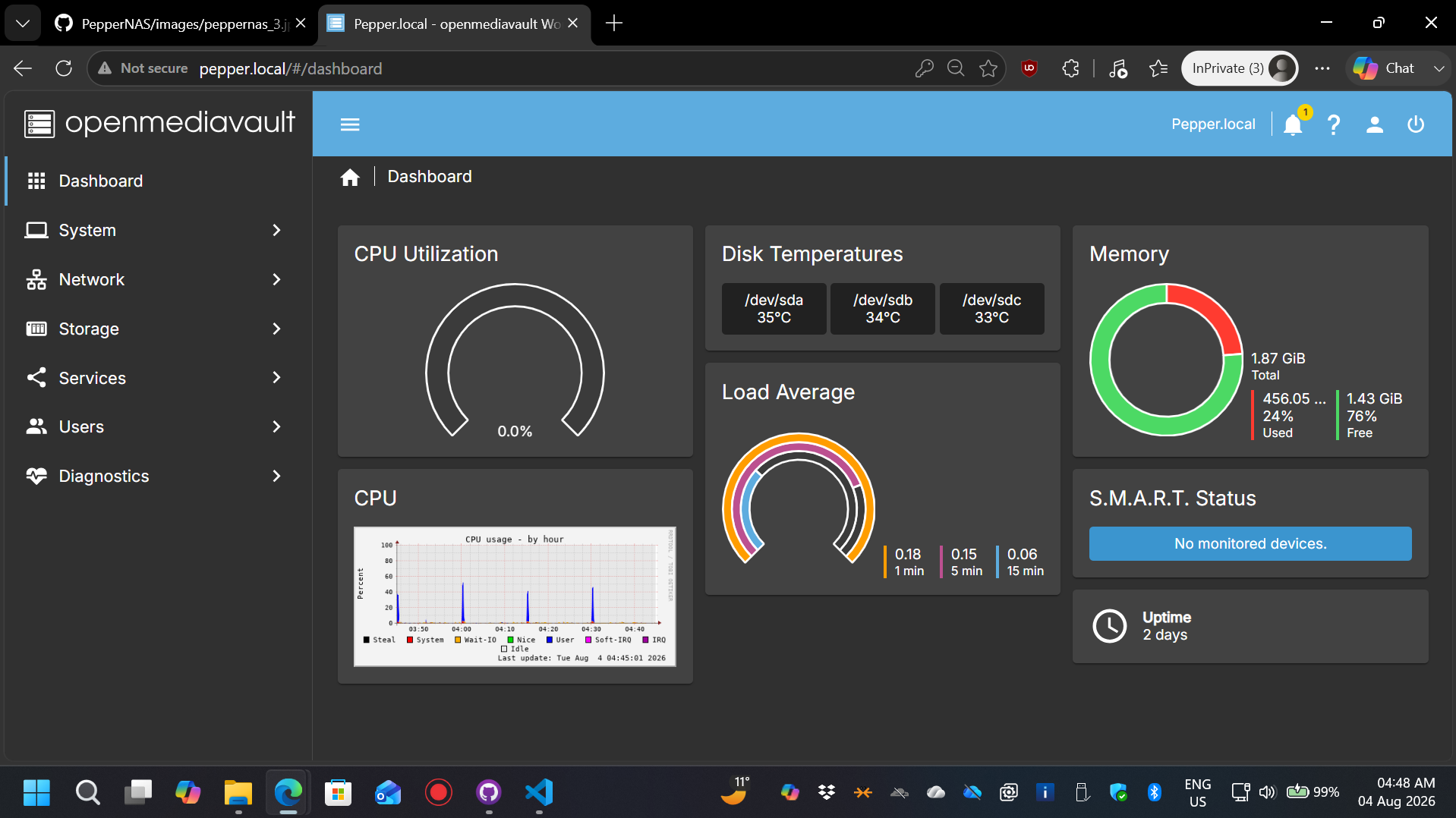Image resolution: width=1456 pixels, height=818 pixels.
Task: Open the Network sidebar section
Action: point(158,279)
